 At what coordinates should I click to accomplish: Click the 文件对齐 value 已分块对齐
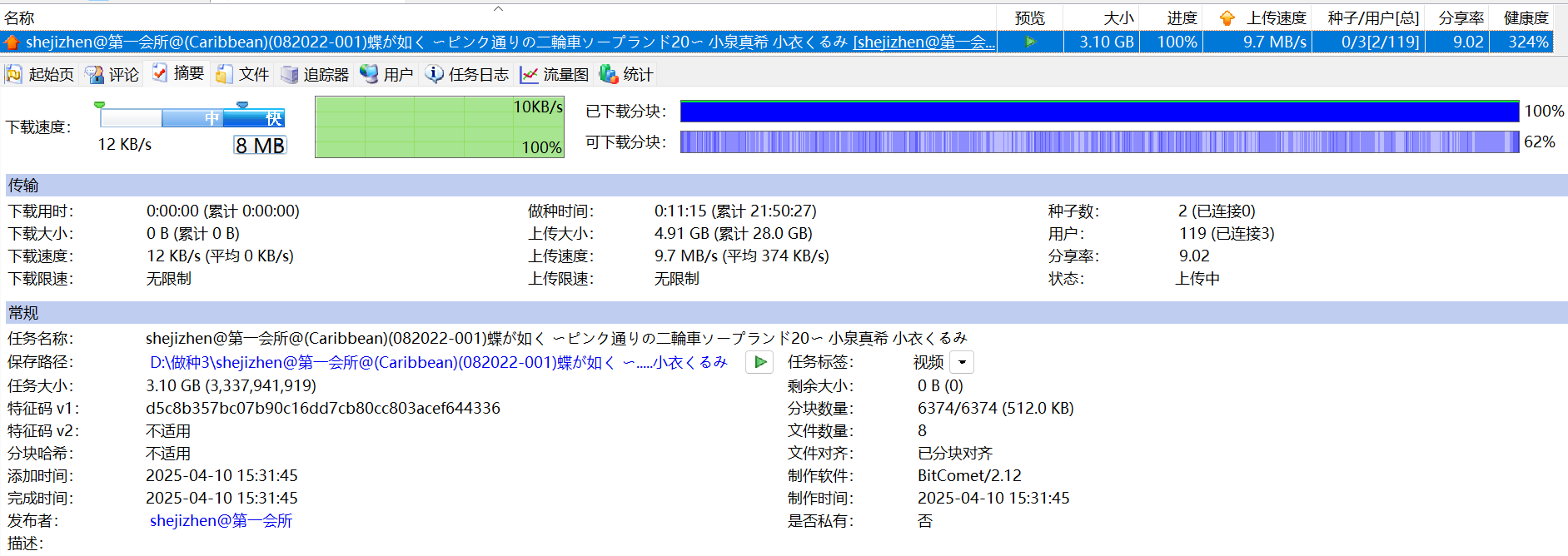pyautogui.click(x=955, y=453)
